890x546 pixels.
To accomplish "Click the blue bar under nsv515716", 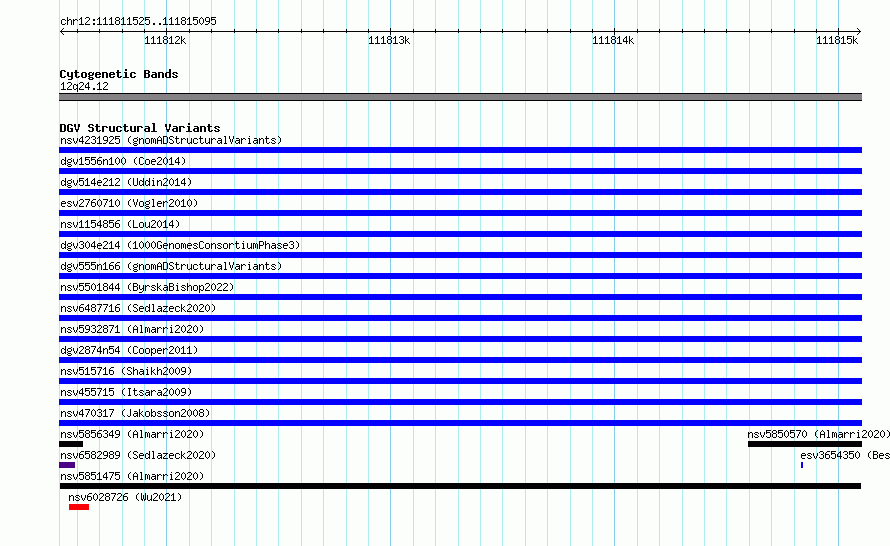I will click(x=460, y=381).
